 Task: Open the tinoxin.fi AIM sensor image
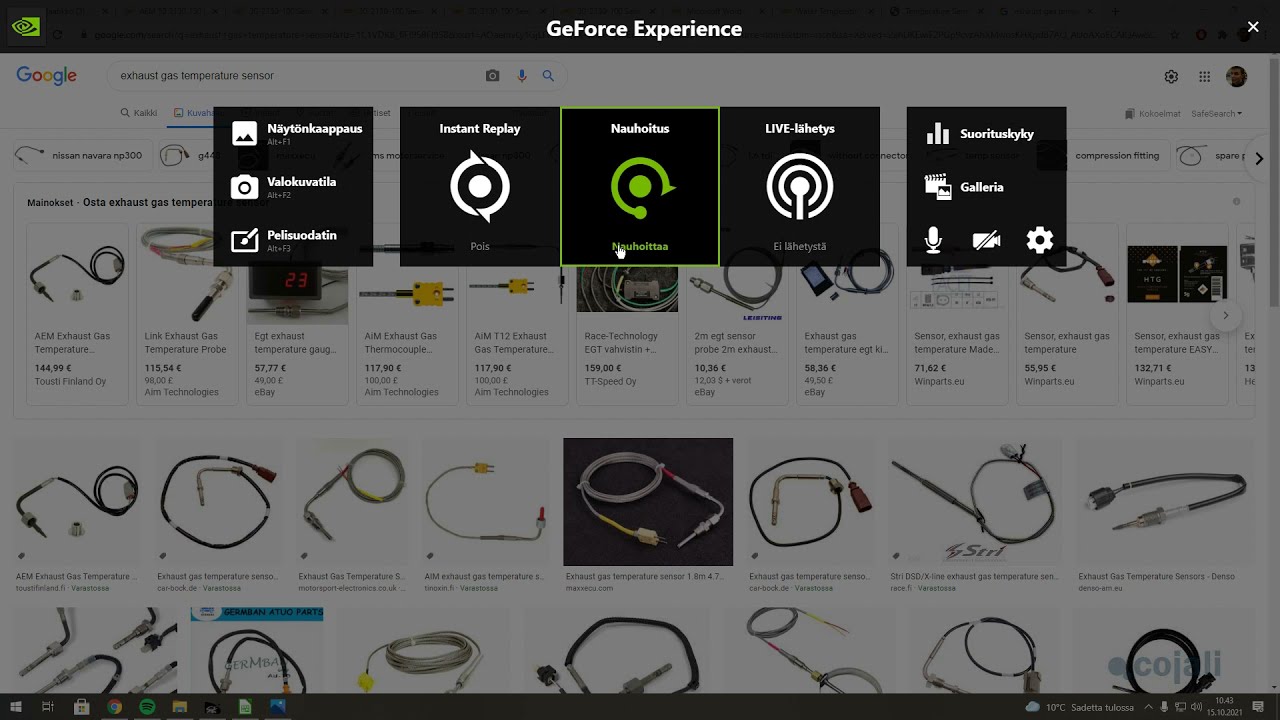[x=486, y=502]
